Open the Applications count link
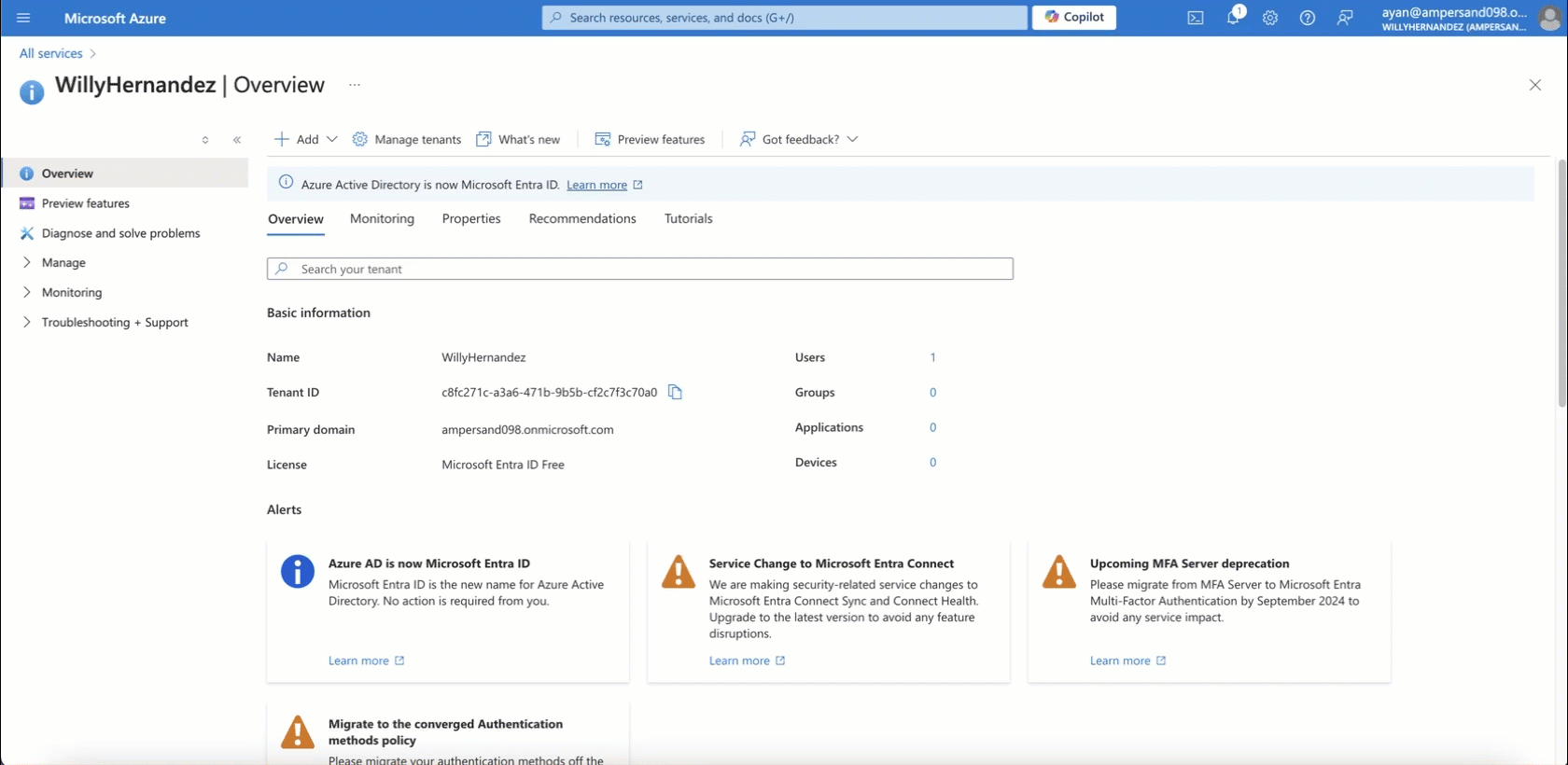1568x765 pixels. pyautogui.click(x=932, y=427)
